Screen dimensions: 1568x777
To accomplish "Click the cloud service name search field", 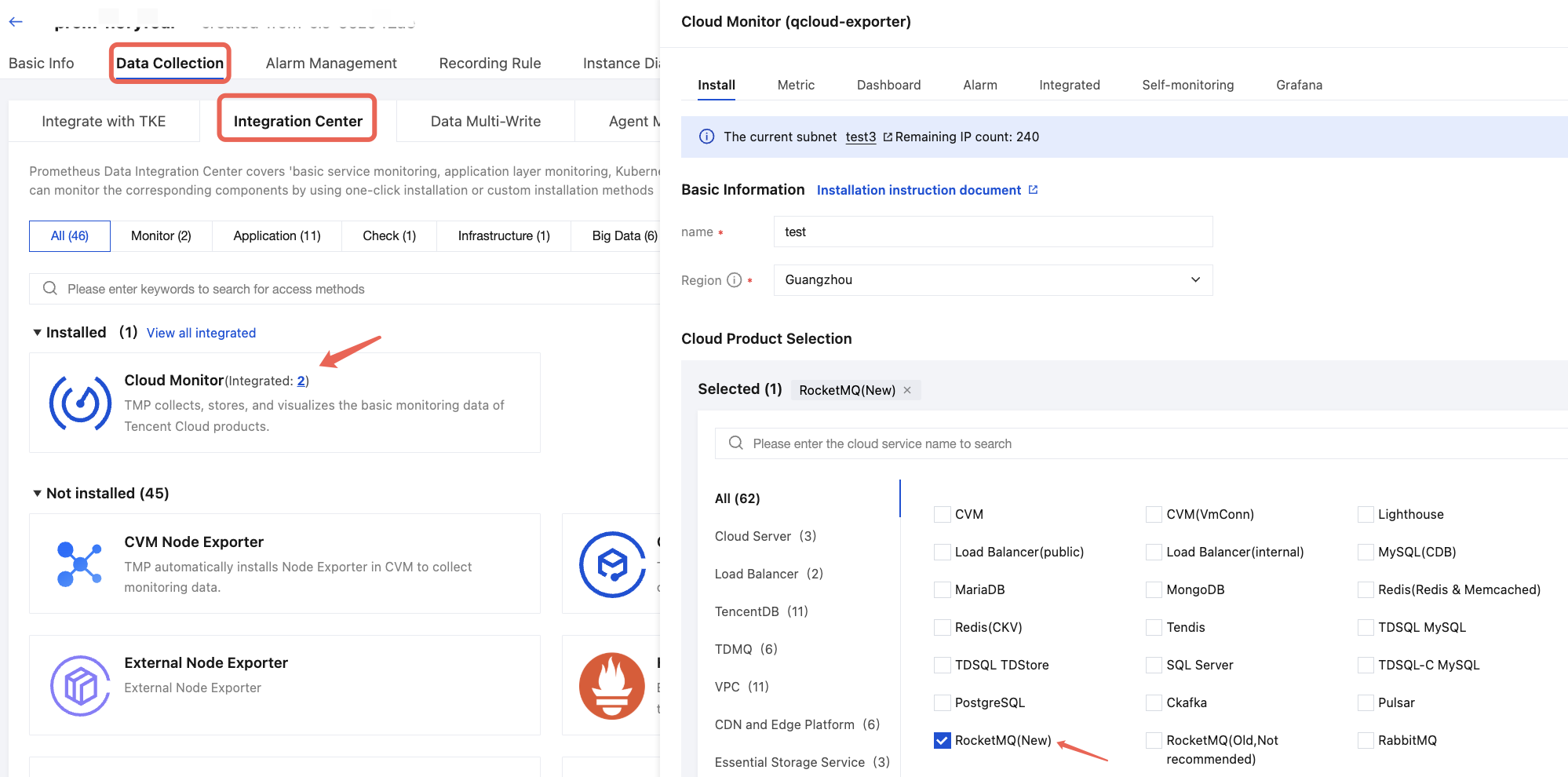I will point(1138,443).
